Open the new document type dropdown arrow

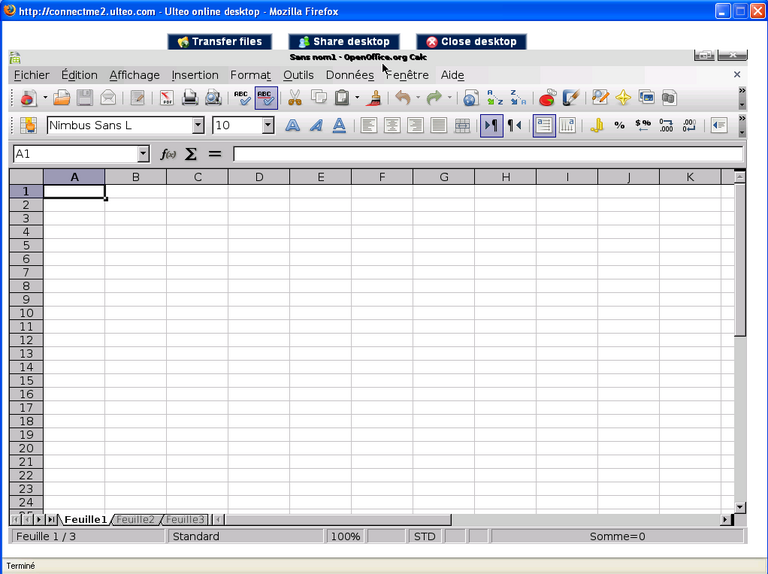point(45,97)
